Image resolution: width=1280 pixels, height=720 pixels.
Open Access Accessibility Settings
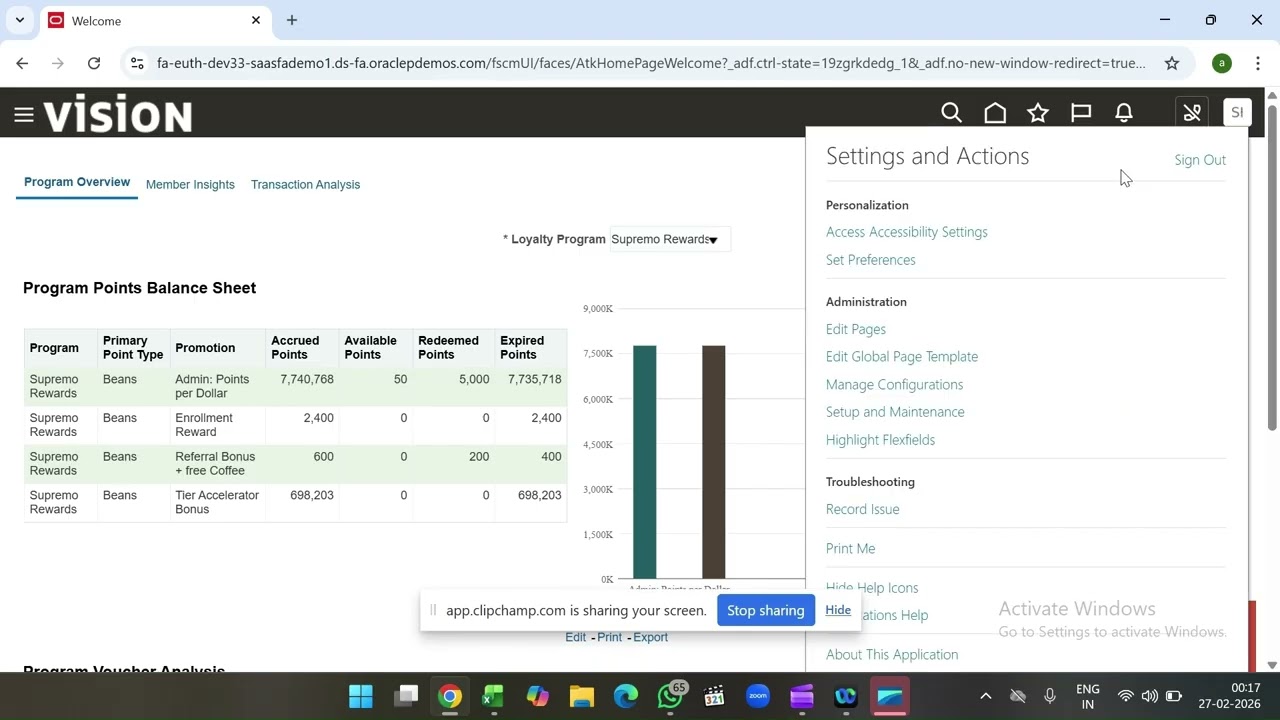907,232
